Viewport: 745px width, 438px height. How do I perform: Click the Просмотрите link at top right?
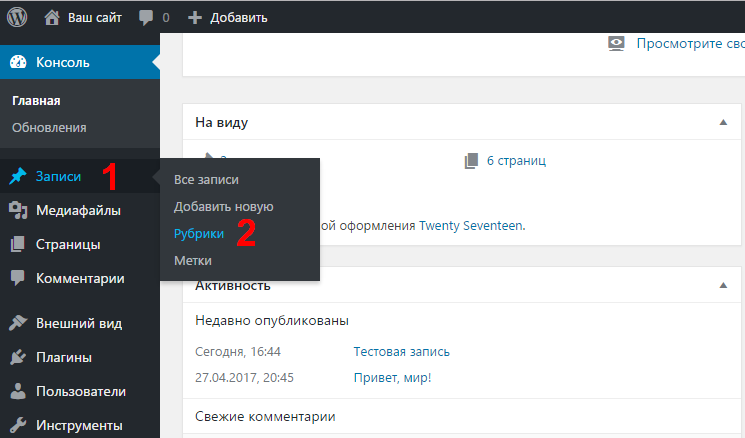[690, 43]
